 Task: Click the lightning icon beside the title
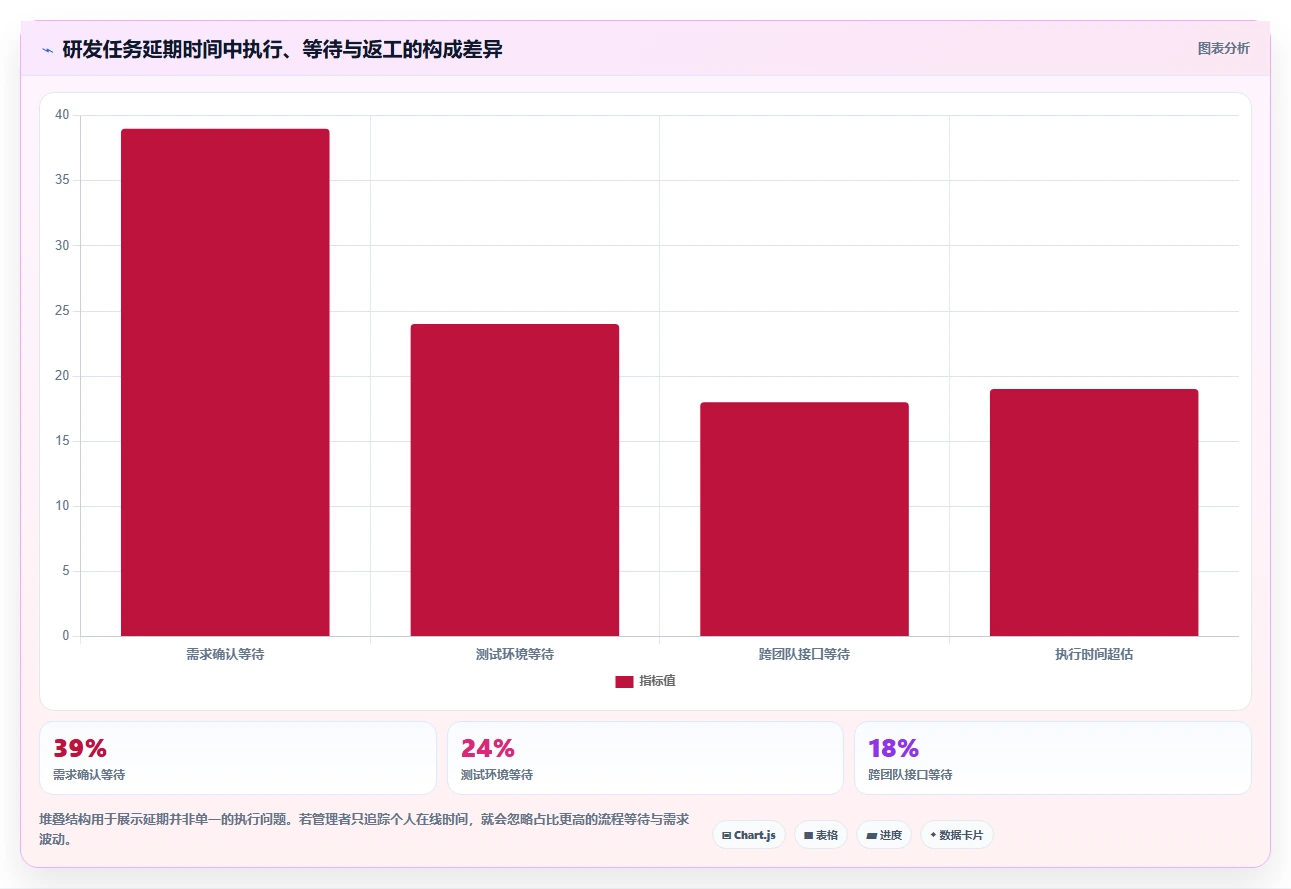pos(47,50)
